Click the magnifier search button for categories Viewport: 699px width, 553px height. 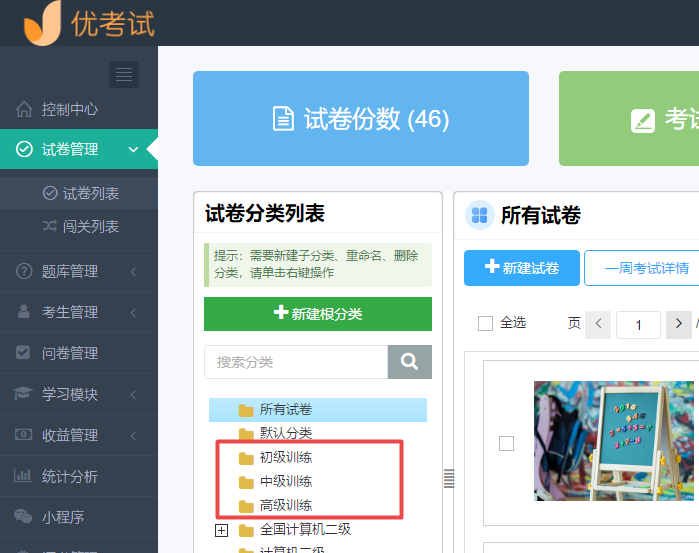point(410,362)
